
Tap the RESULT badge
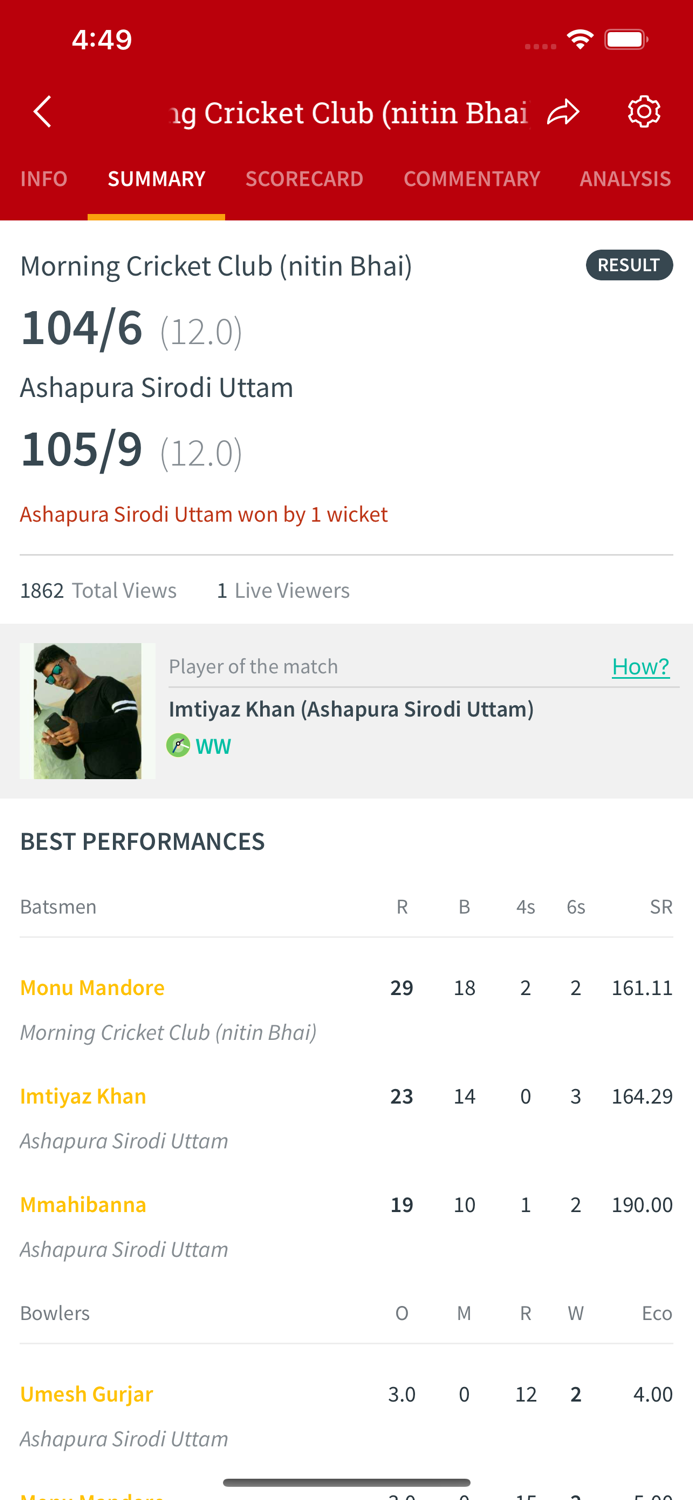click(x=629, y=265)
